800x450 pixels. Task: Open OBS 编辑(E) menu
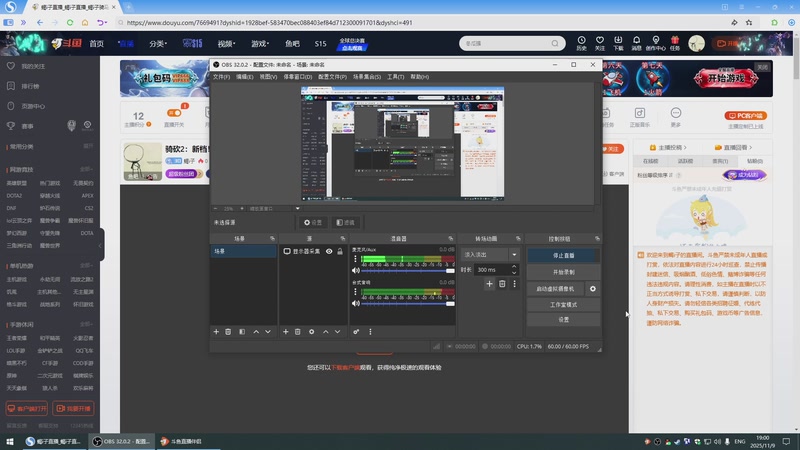pos(244,77)
